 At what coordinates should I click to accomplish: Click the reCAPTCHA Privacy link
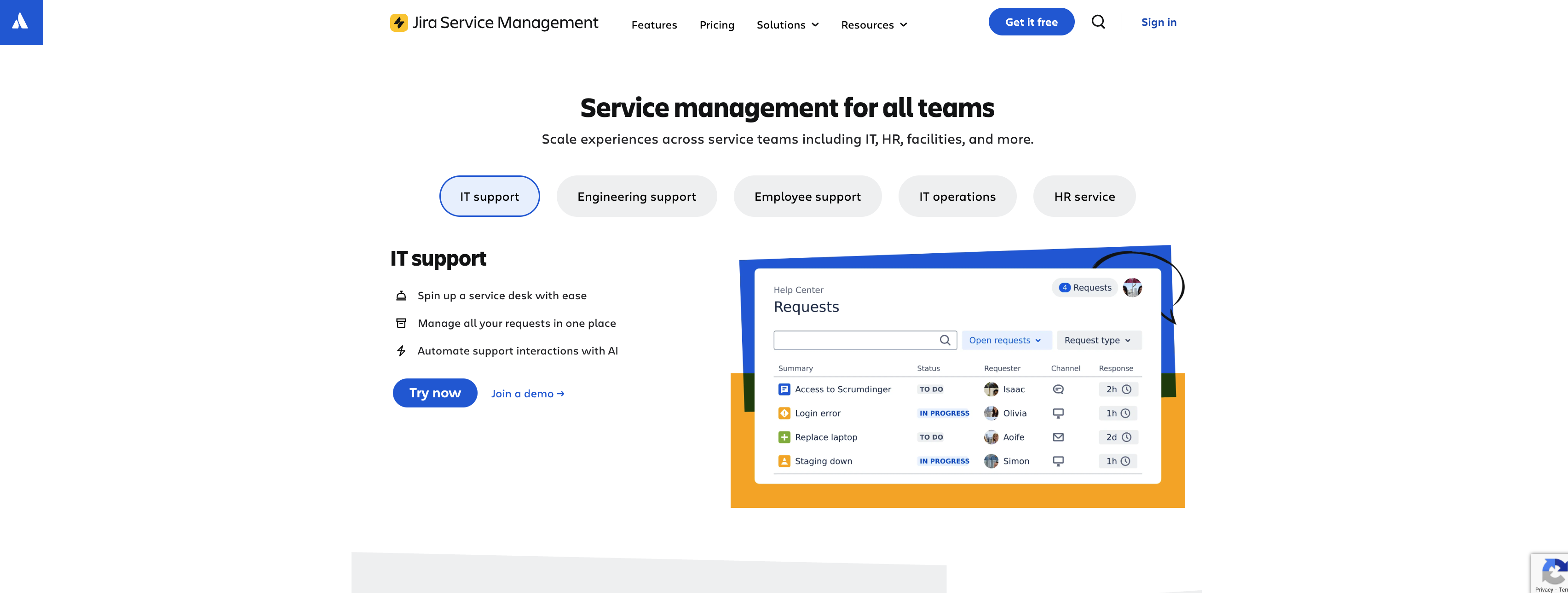(x=1544, y=589)
